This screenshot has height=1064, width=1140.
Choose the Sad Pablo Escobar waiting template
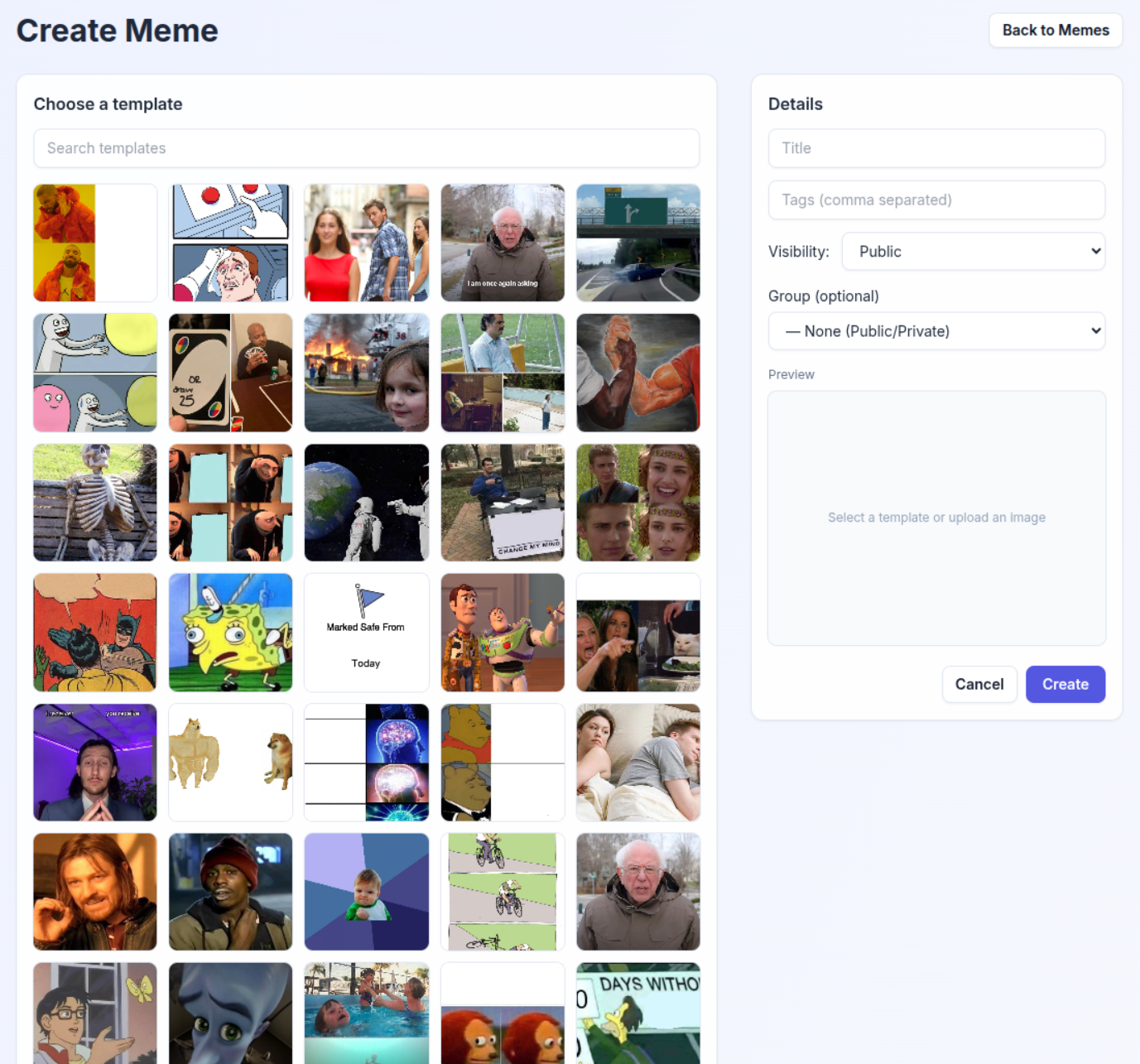[503, 373]
